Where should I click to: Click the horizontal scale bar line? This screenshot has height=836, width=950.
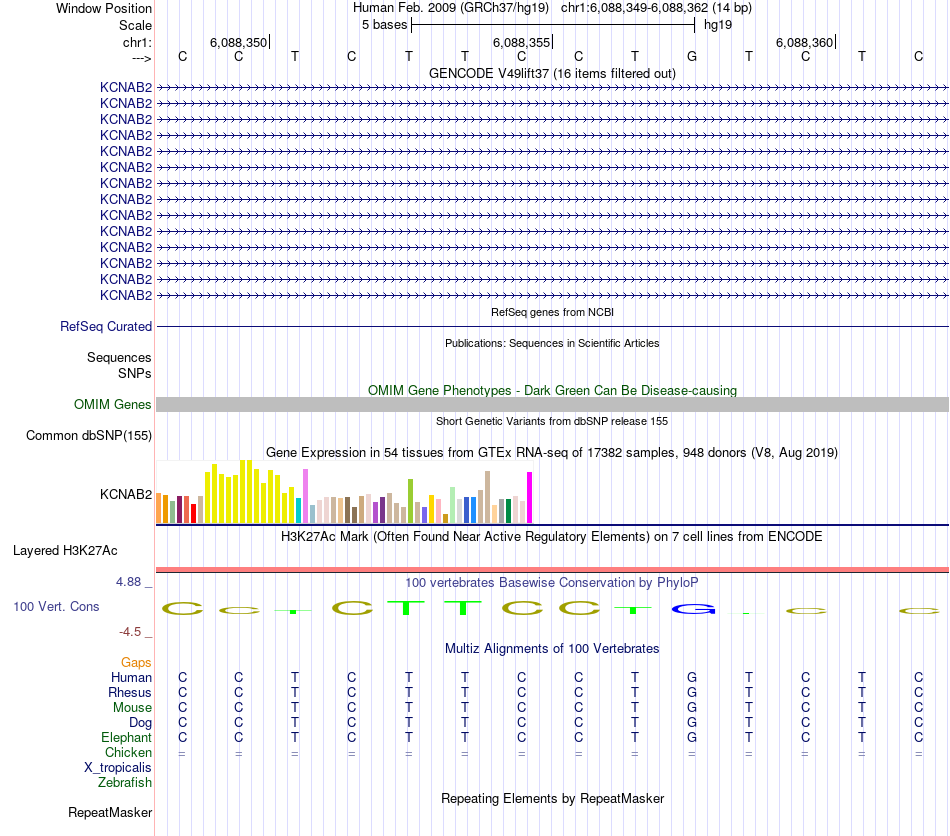(x=553, y=25)
